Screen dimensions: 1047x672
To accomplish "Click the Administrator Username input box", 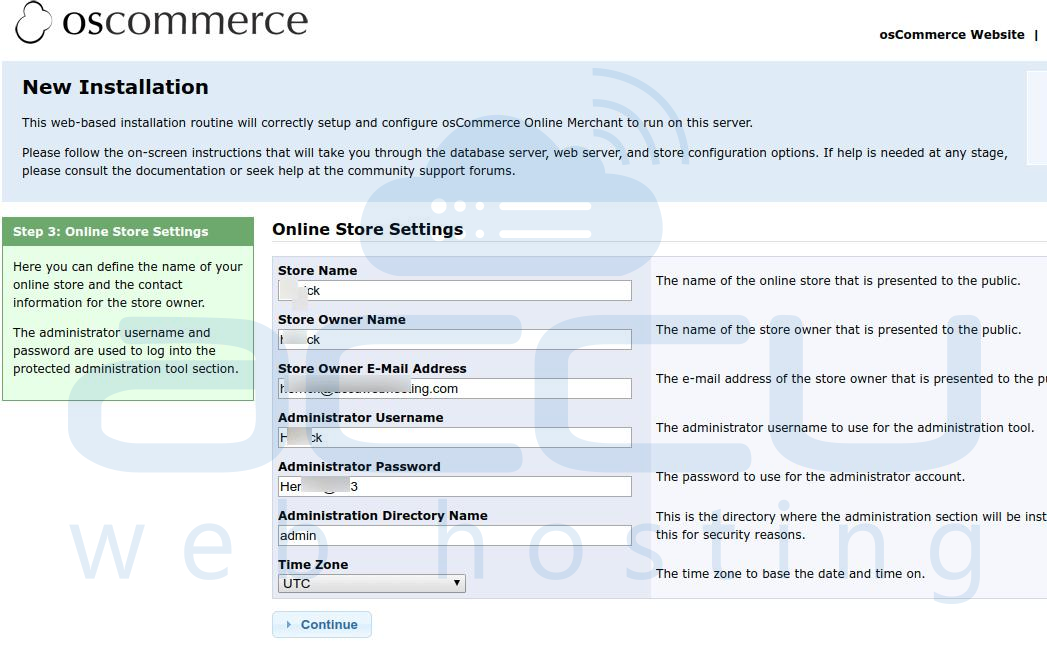I will tap(454, 437).
